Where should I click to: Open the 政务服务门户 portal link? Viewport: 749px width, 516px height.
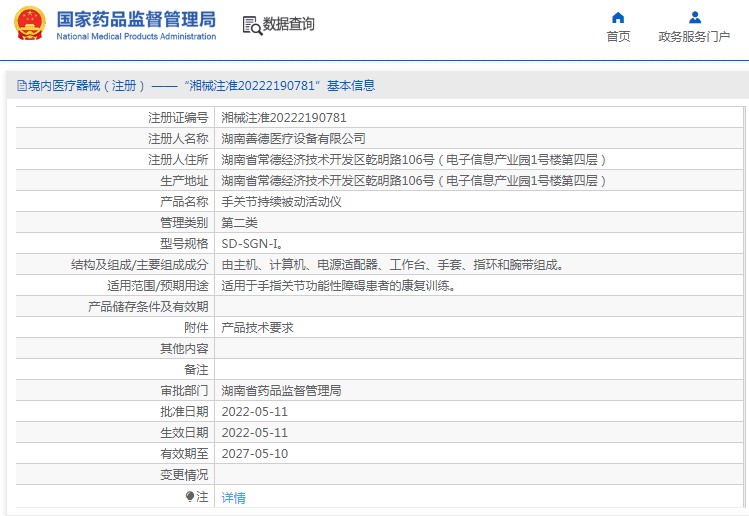(x=694, y=36)
